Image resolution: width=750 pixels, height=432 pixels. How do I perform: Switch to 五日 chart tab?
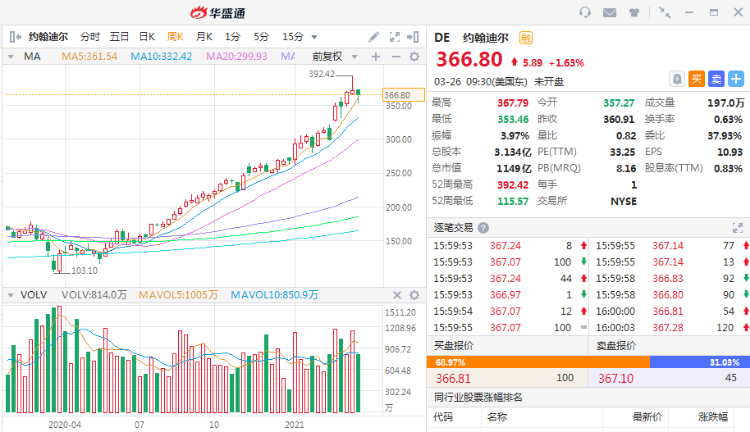(119, 37)
